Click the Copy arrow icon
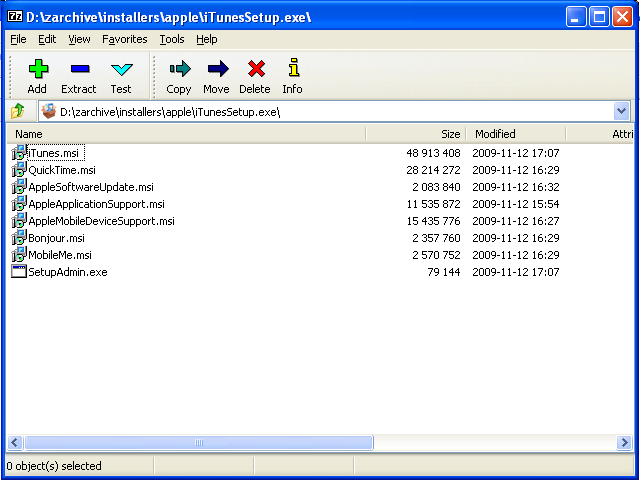Image resolution: width=640 pixels, height=480 pixels. [180, 69]
